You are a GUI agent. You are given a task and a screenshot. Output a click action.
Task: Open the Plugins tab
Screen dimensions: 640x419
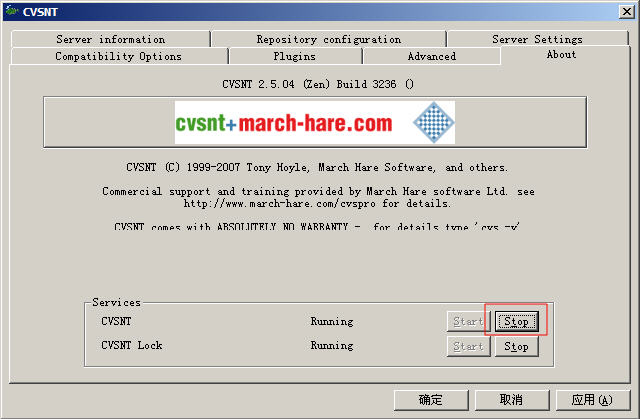tap(294, 56)
